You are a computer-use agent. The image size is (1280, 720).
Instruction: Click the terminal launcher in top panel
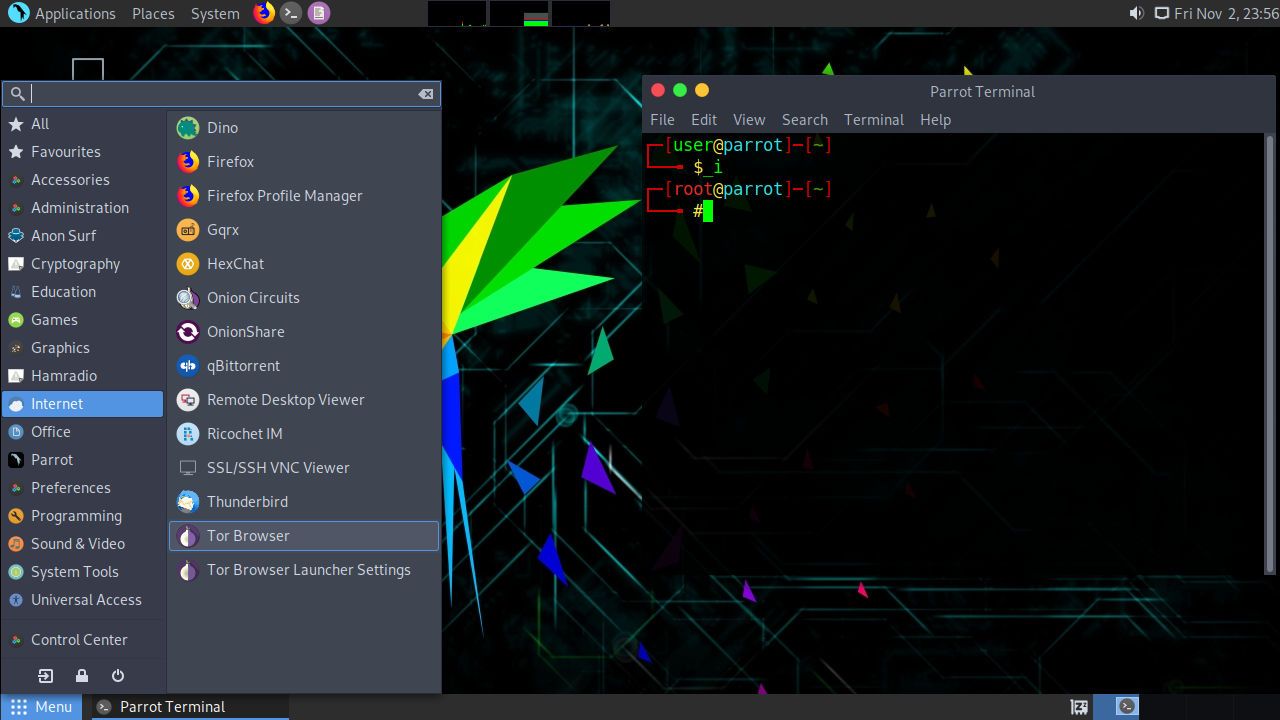click(x=291, y=13)
